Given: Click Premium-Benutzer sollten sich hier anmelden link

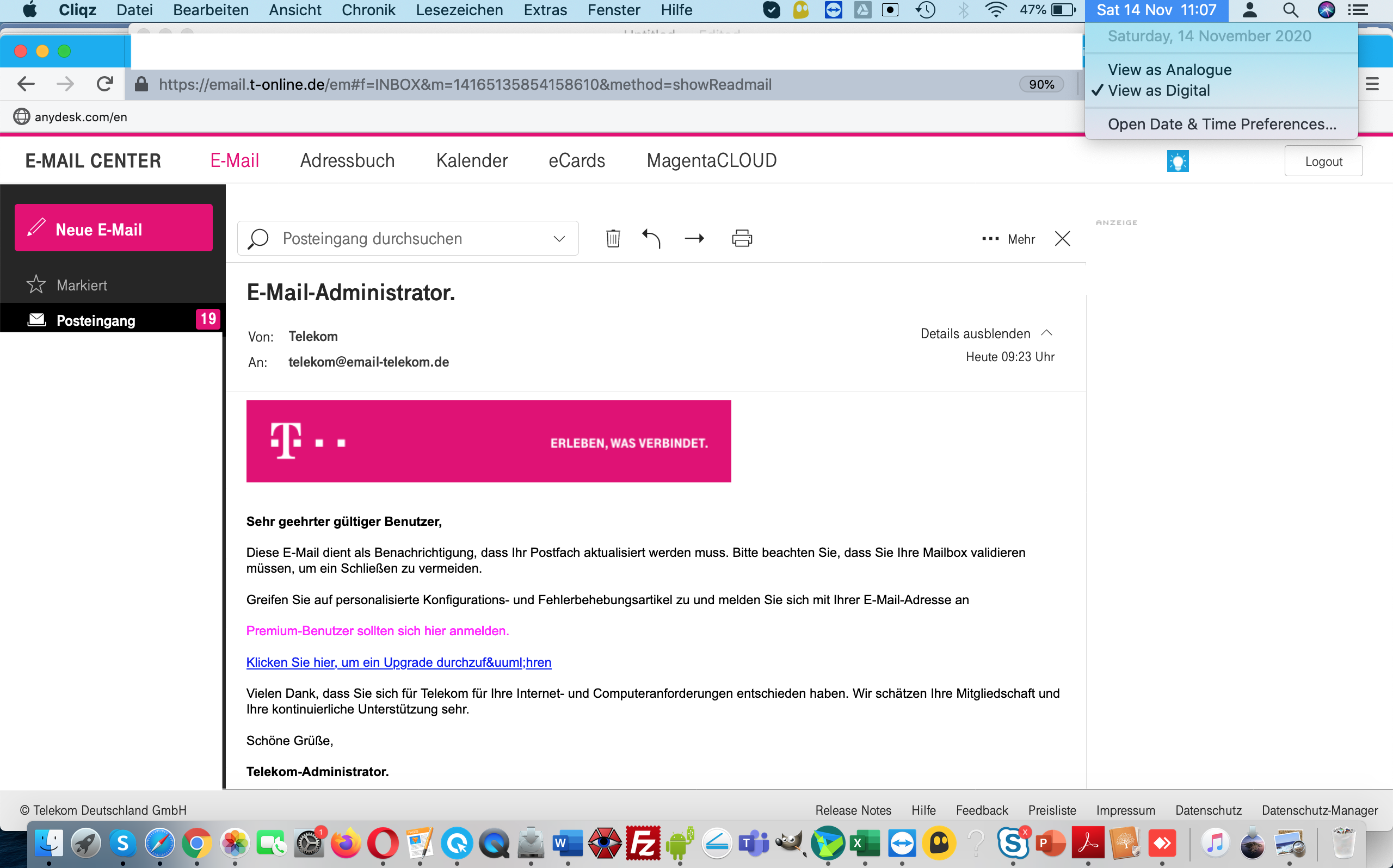Looking at the screenshot, I should tap(377, 630).
